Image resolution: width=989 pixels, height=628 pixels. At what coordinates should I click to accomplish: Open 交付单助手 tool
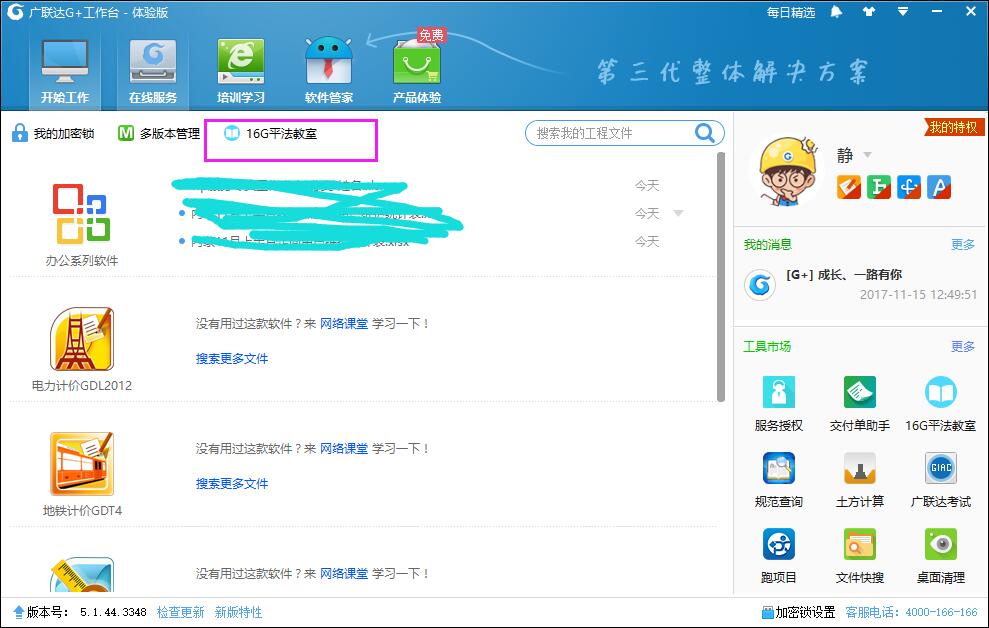[859, 403]
